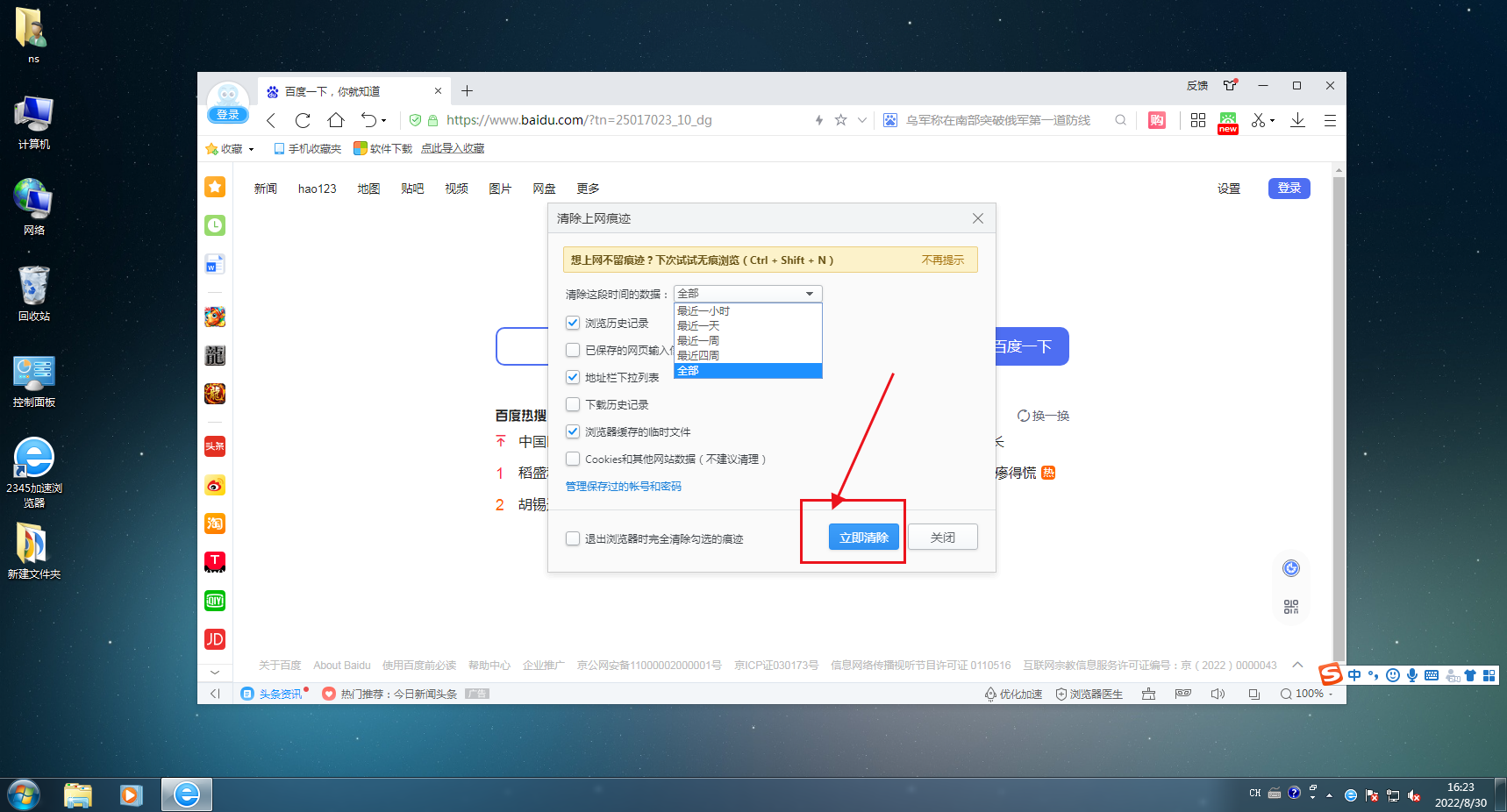The height and width of the screenshot is (812, 1507).
Task: Open the screenshot scissors tool
Action: (1259, 120)
